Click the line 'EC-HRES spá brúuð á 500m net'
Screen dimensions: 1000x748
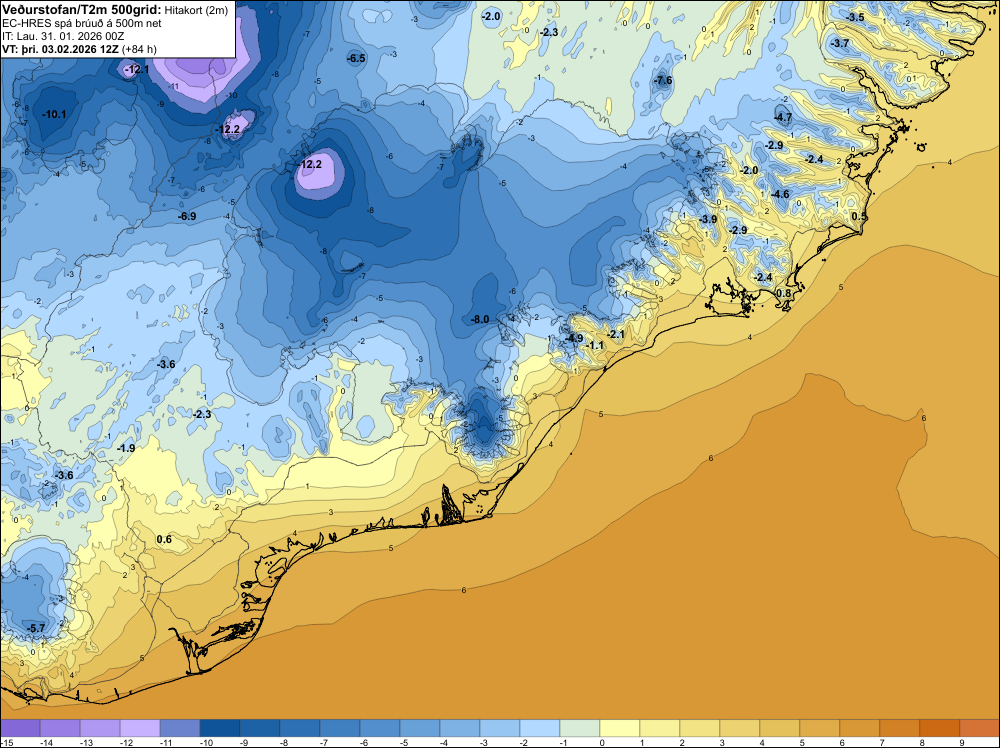pos(82,24)
